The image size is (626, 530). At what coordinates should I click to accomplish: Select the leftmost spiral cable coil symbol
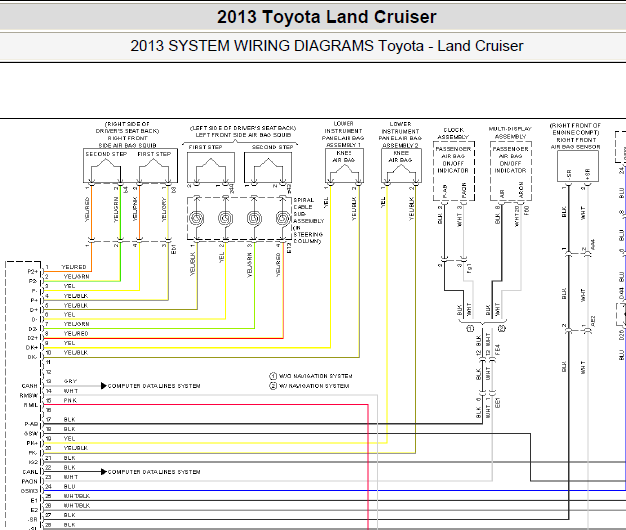click(x=196, y=219)
